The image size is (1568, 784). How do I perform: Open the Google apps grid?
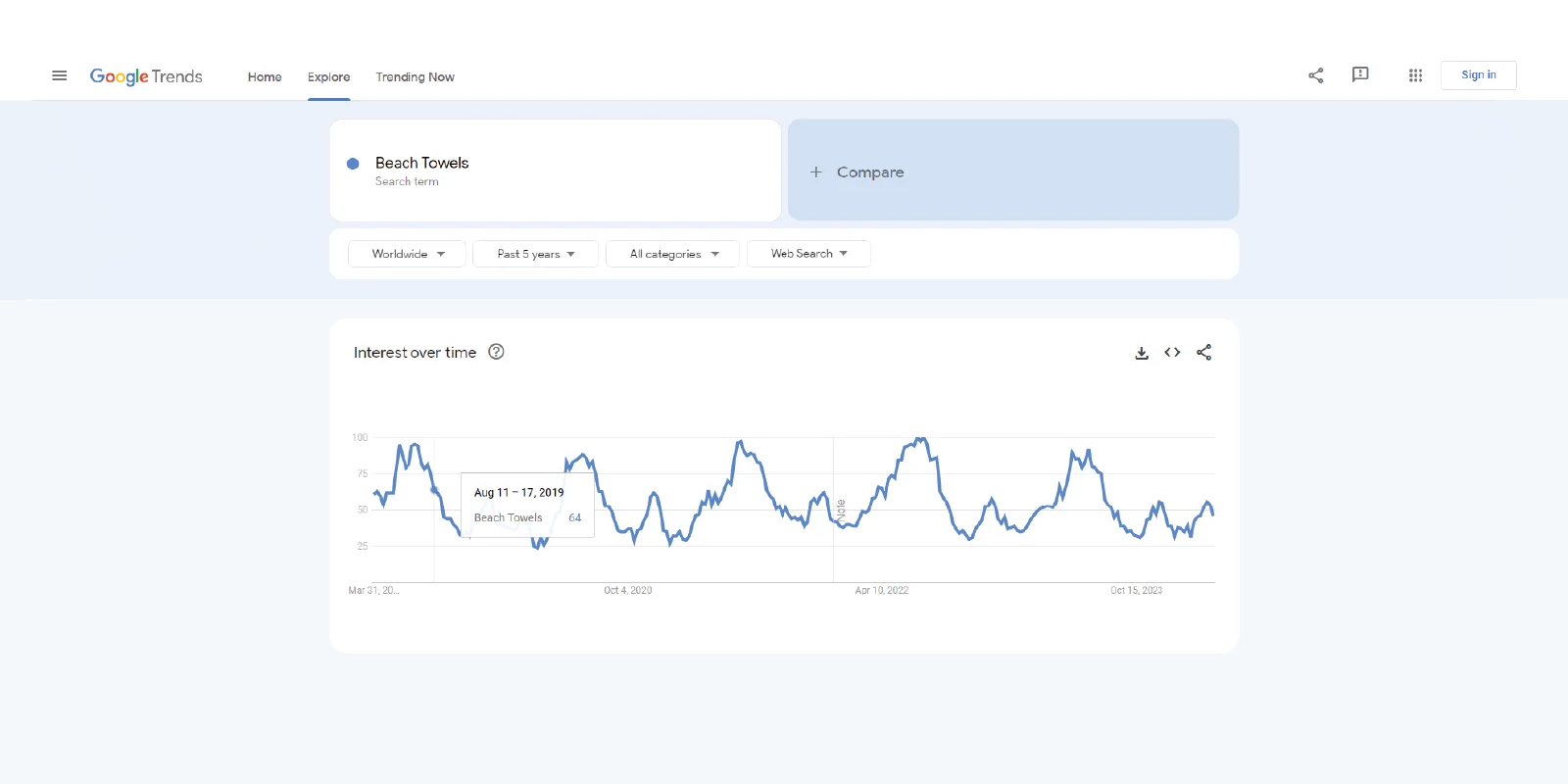(x=1415, y=75)
